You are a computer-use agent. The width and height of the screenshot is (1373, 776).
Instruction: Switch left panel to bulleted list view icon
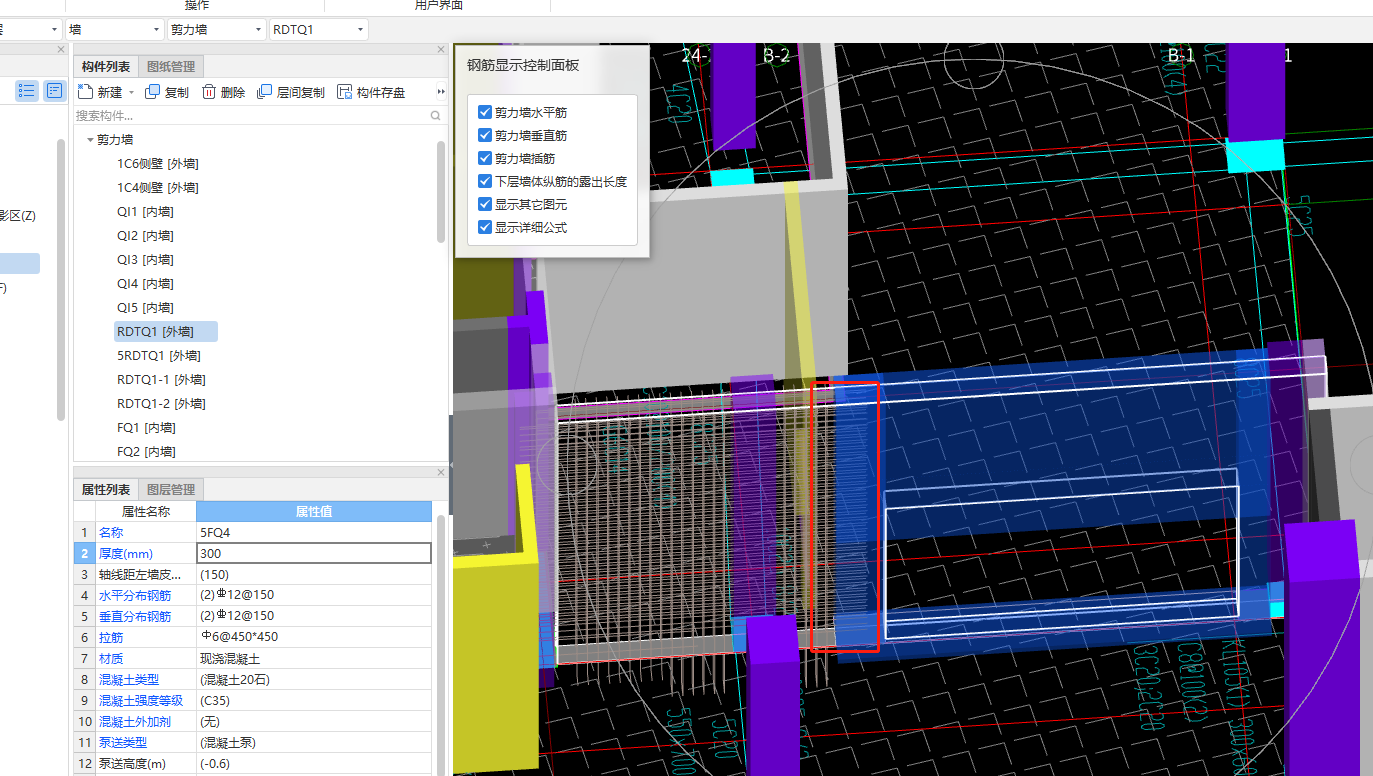click(27, 91)
